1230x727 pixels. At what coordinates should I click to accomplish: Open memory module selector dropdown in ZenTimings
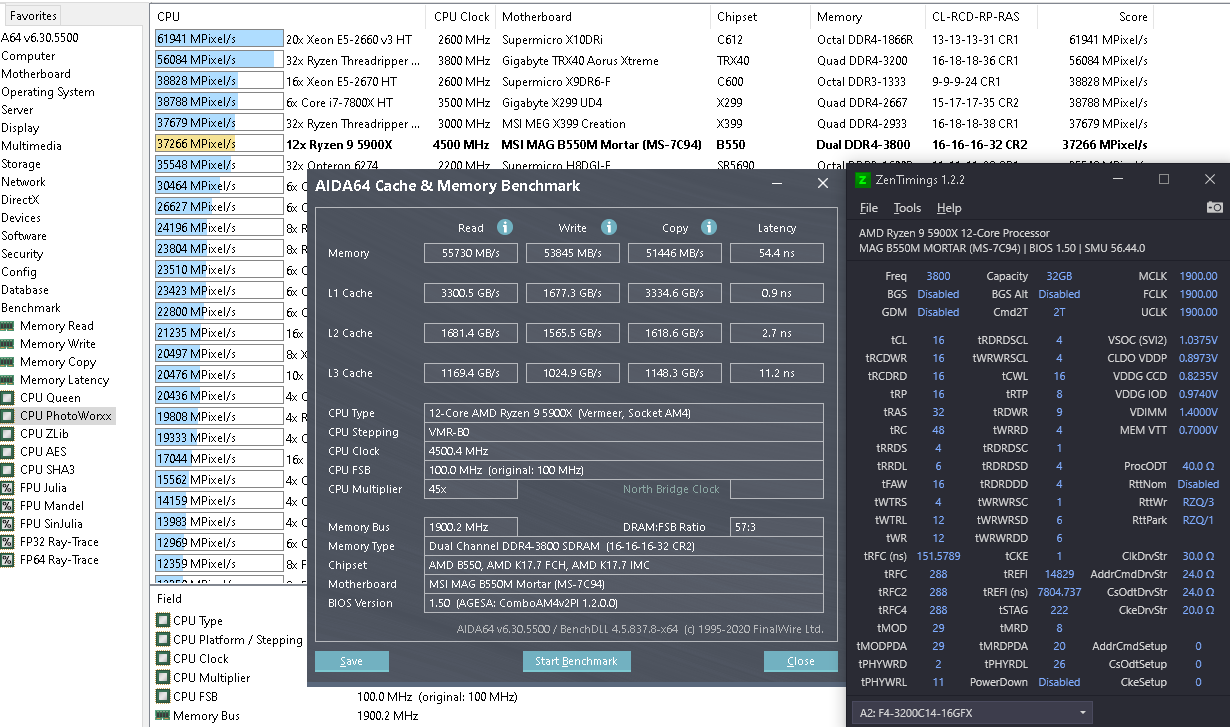pyautogui.click(x=971, y=713)
